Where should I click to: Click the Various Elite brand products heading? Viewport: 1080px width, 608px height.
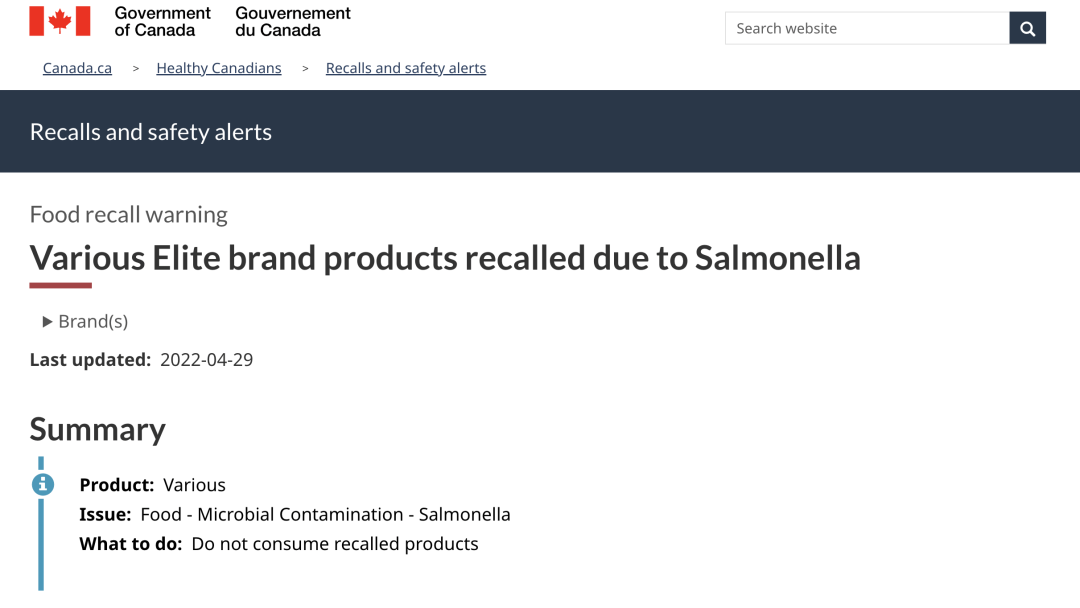coord(445,258)
